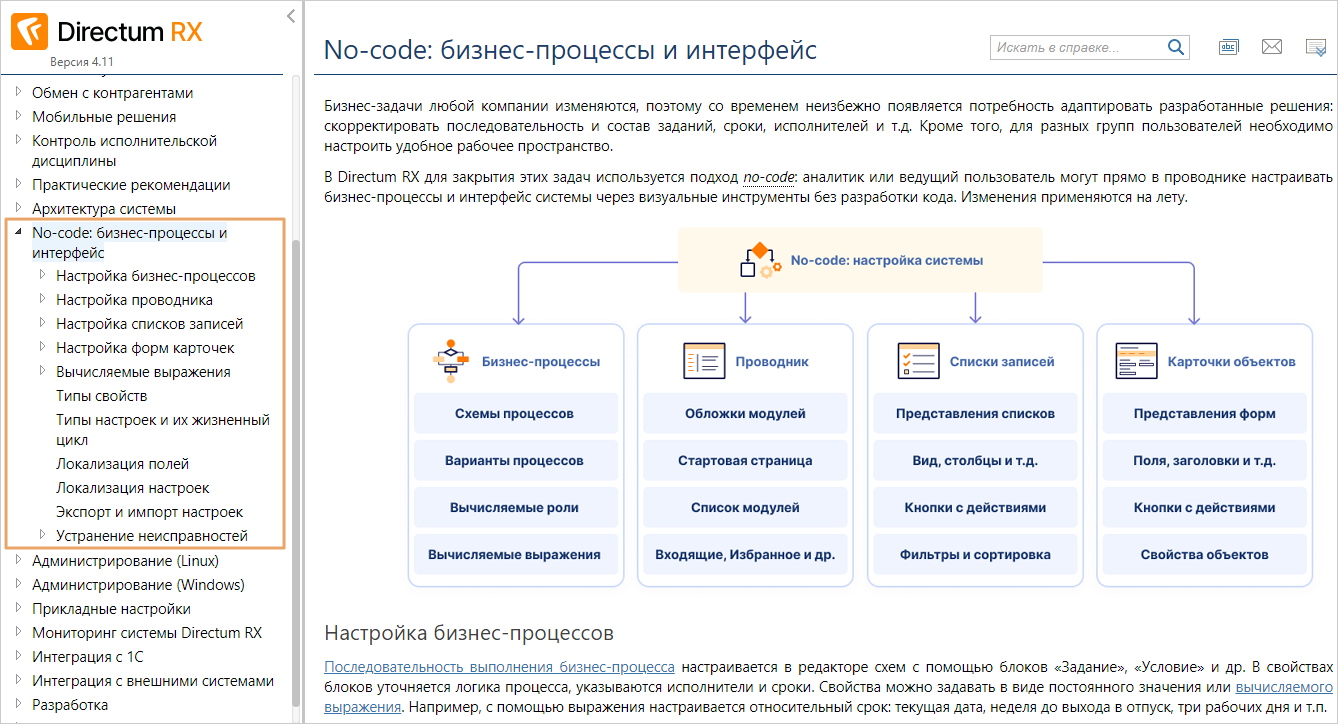The width and height of the screenshot is (1338, 724).
Task: Expand the Настройка бизнес-процессов tree node
Action: [42, 275]
